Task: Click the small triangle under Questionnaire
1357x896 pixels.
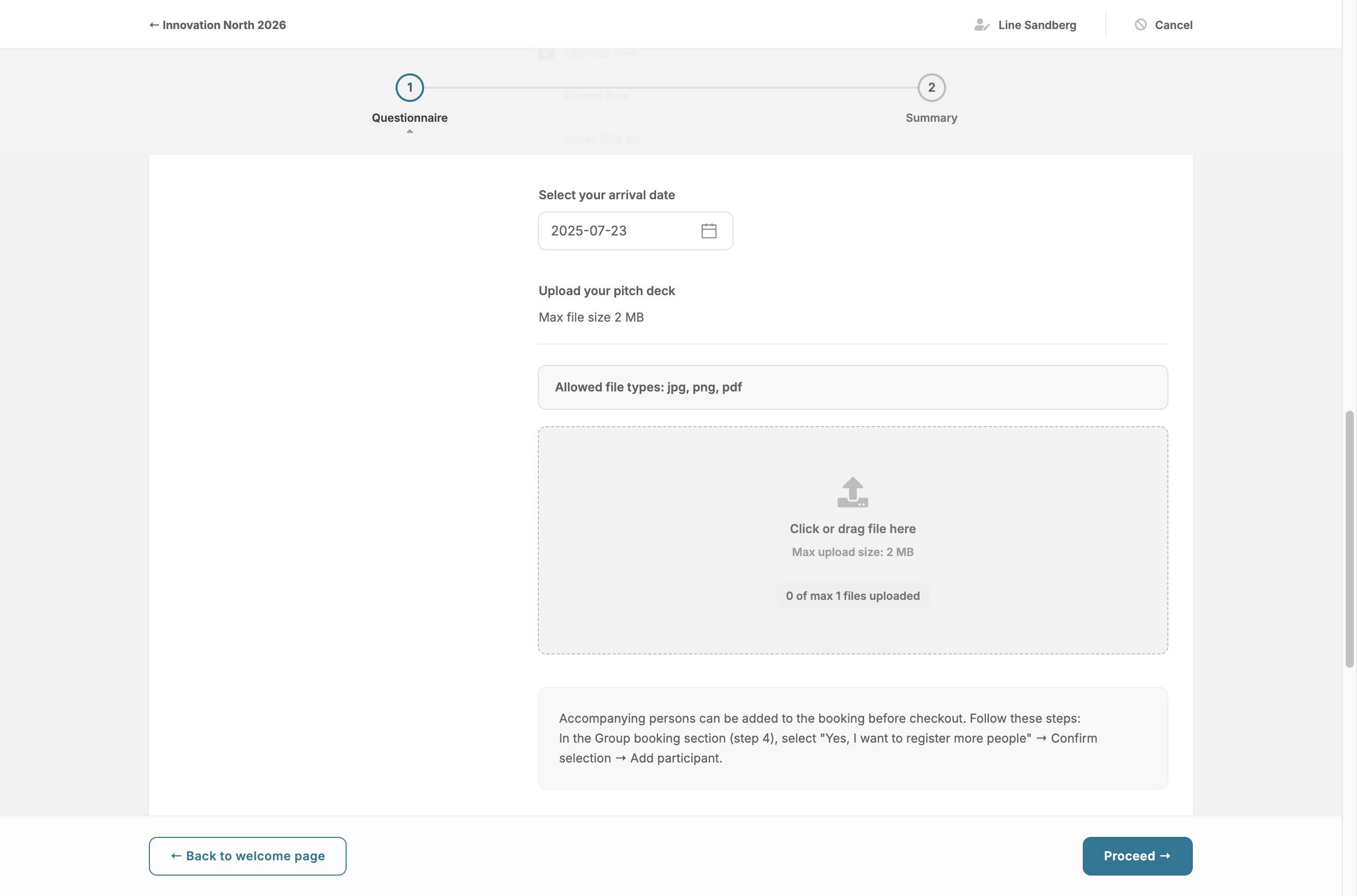Action: (410, 131)
